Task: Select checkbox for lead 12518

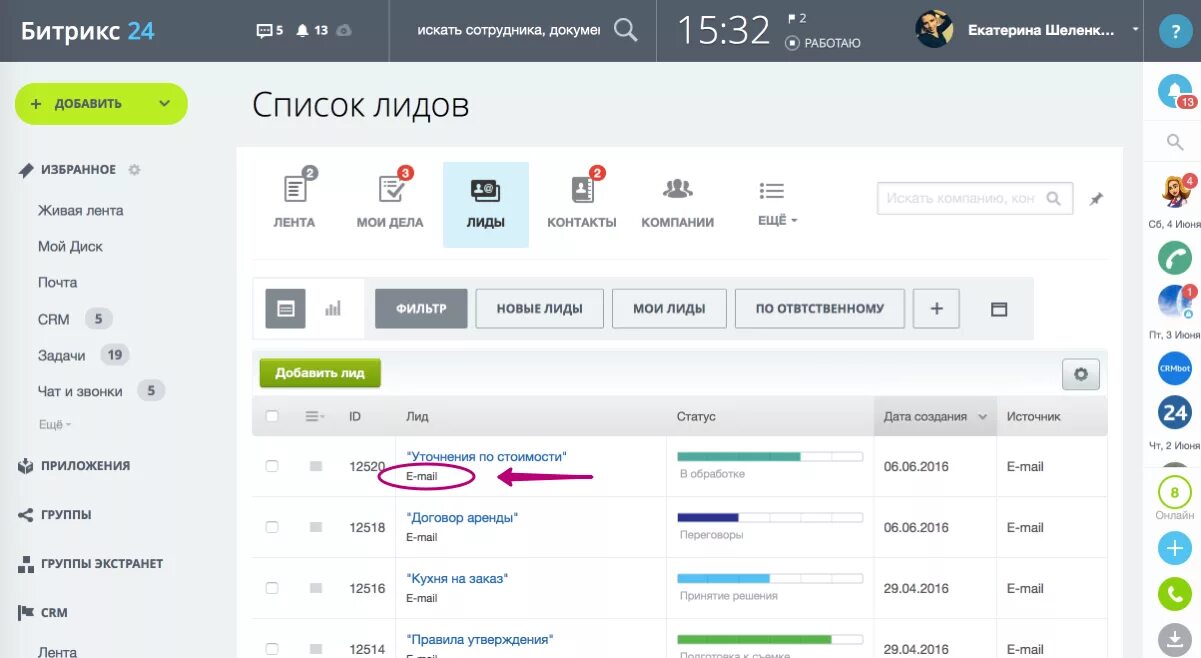Action: tap(272, 527)
